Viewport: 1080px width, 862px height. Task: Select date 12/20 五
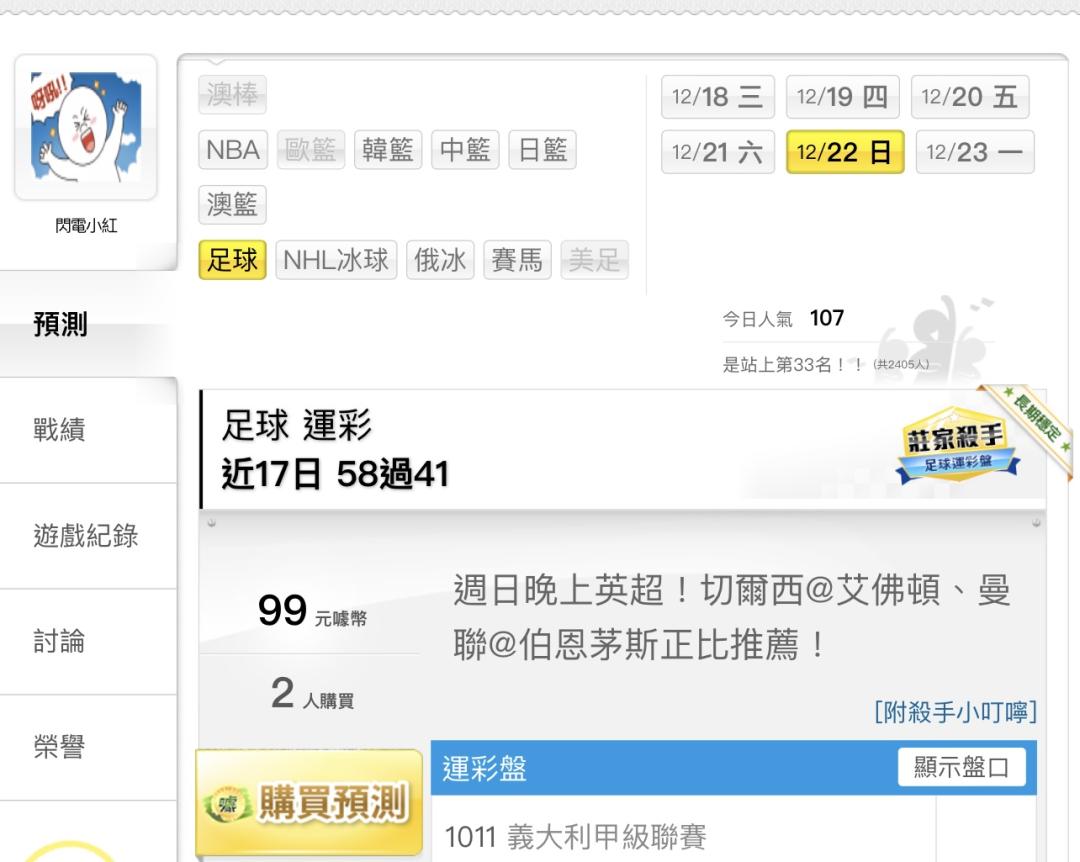970,97
